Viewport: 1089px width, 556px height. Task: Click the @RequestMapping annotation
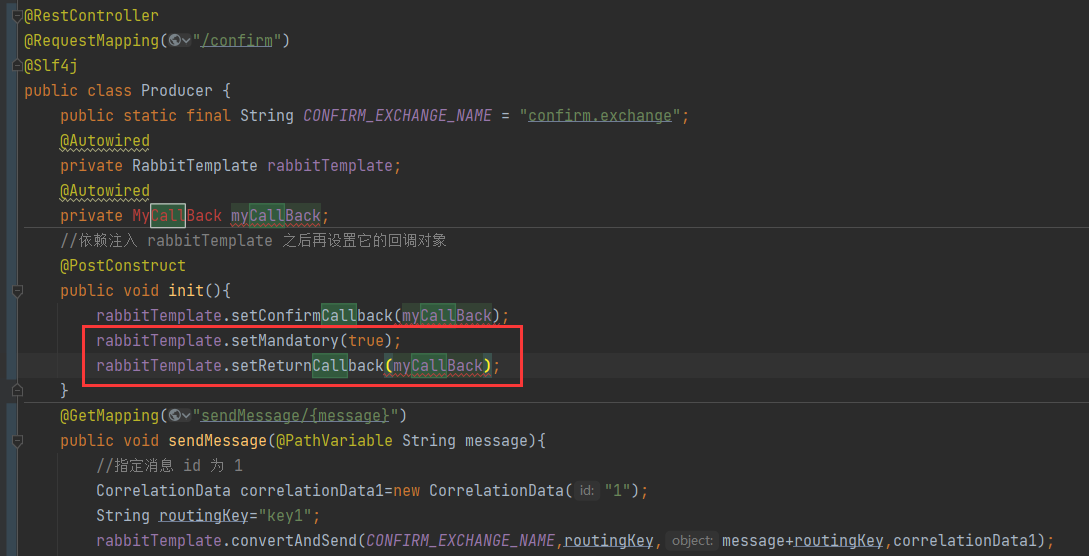[x=92, y=41]
